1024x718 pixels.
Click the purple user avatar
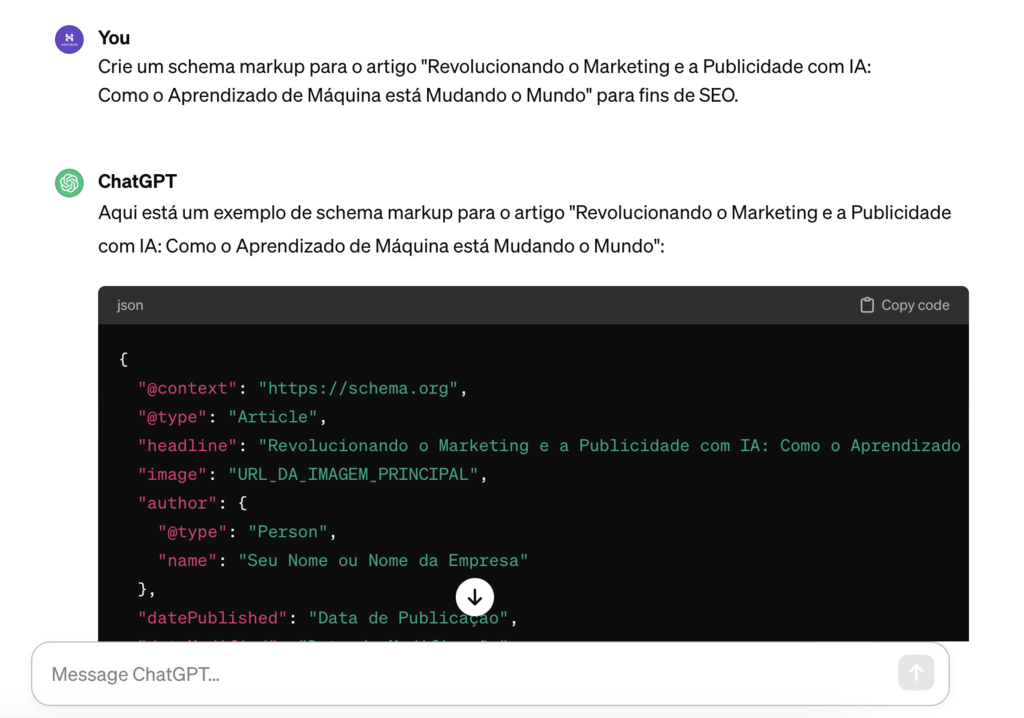(68, 38)
